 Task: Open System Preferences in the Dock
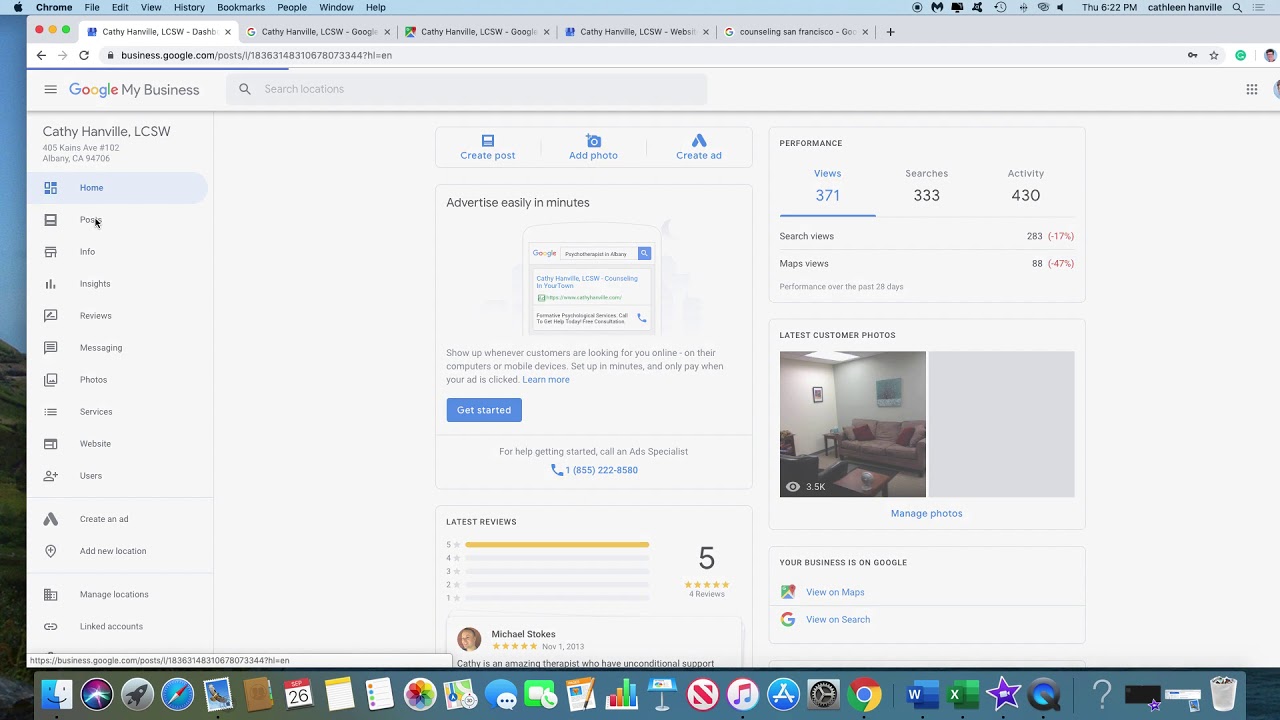click(824, 693)
